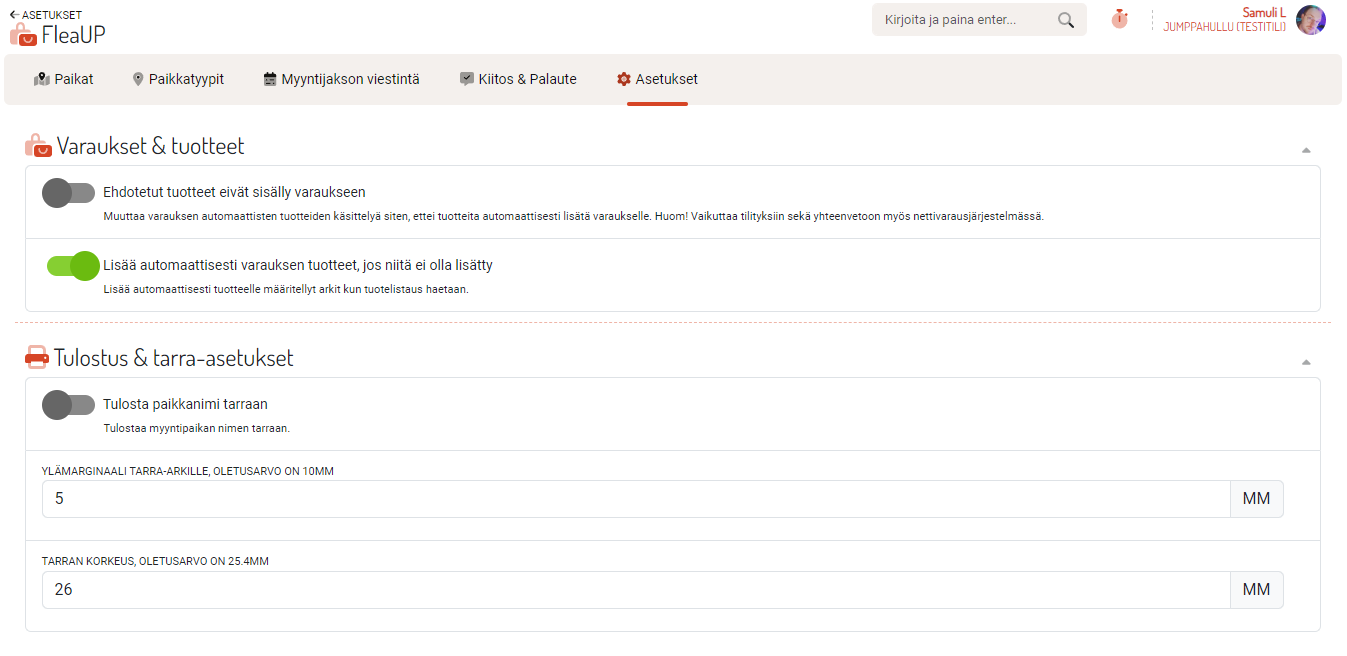The image size is (1347, 656).
Task: Toggle Tulosta paikkanimi tarraan on
Action: pos(68,405)
